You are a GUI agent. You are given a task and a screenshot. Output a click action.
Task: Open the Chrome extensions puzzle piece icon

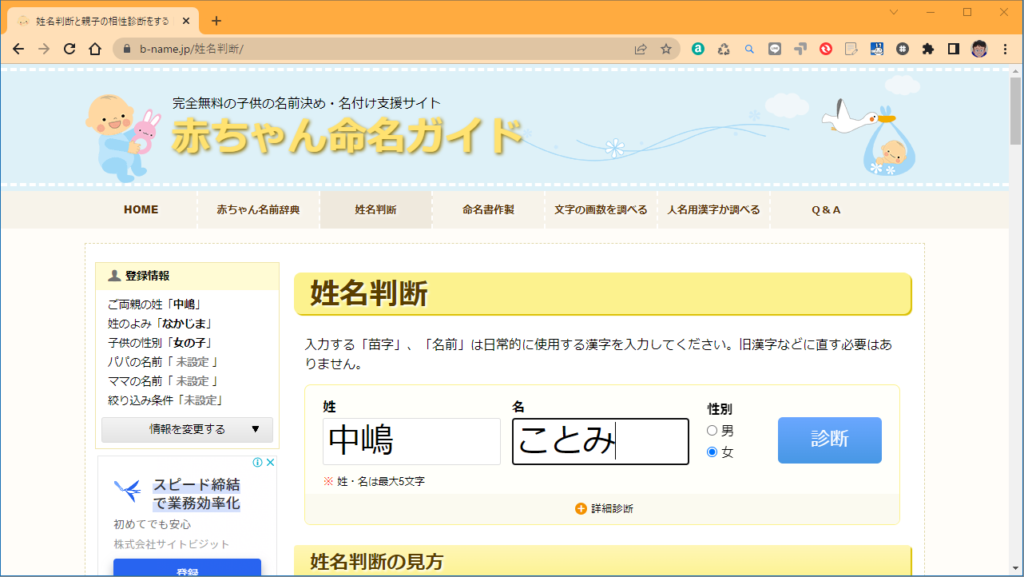click(927, 47)
